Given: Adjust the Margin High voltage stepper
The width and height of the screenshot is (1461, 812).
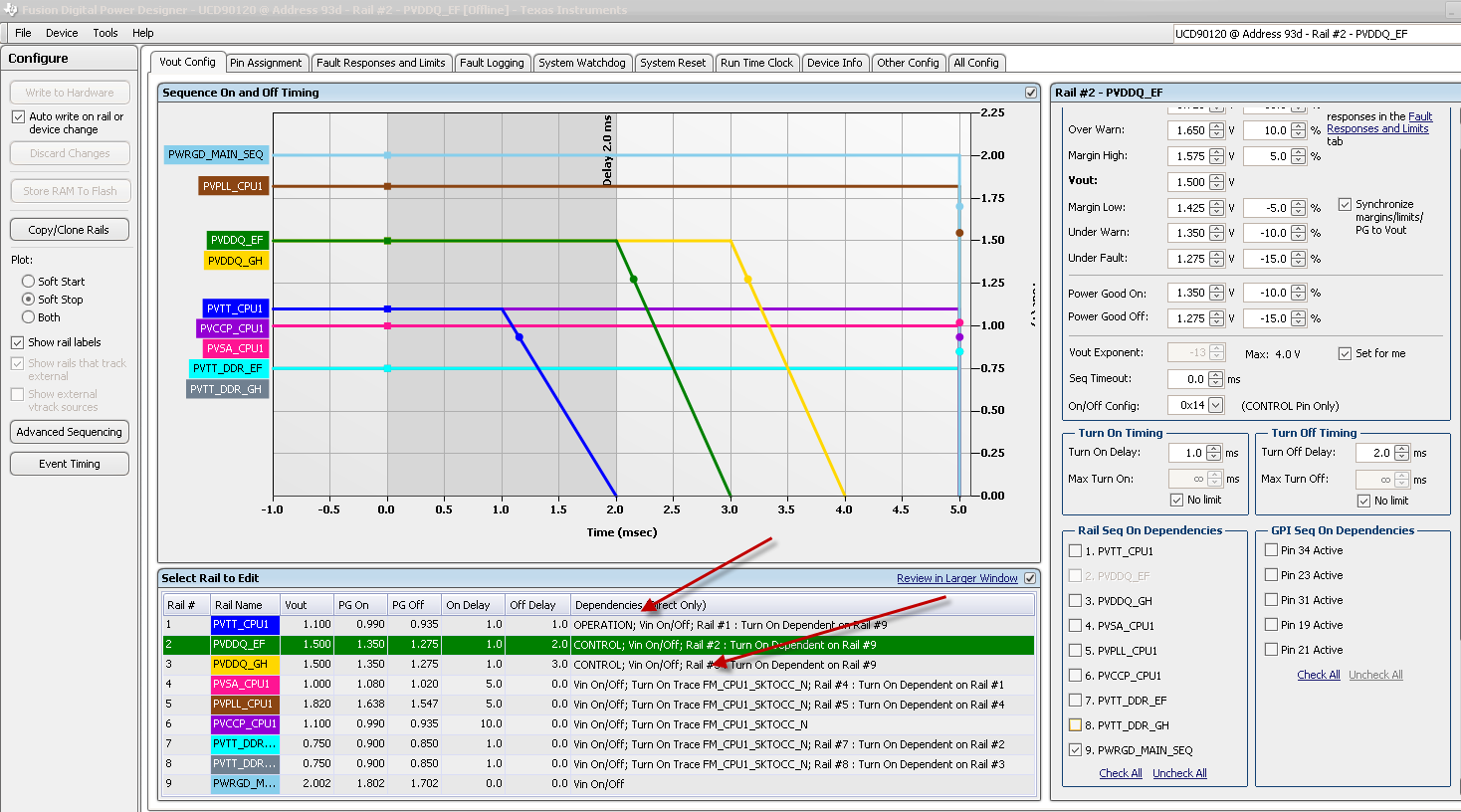Looking at the screenshot, I should pos(1215,156).
